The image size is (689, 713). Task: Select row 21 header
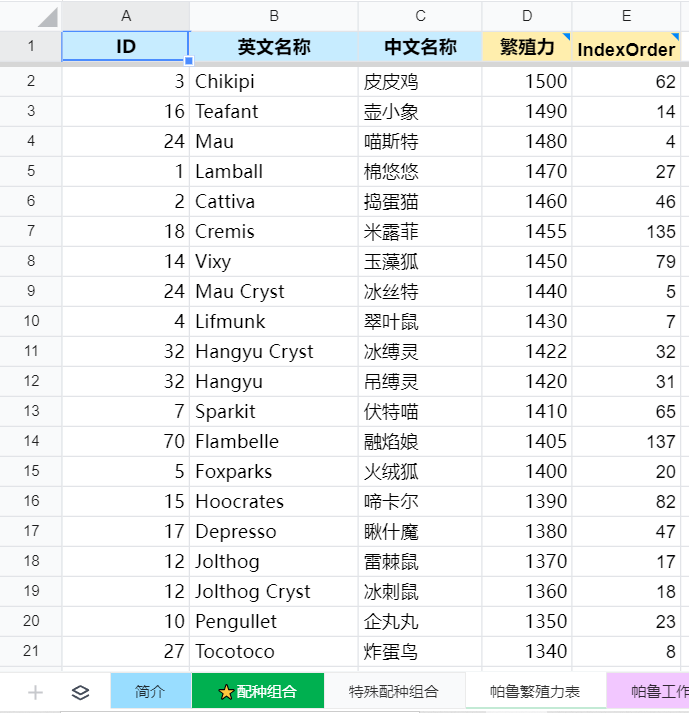pos(30,651)
